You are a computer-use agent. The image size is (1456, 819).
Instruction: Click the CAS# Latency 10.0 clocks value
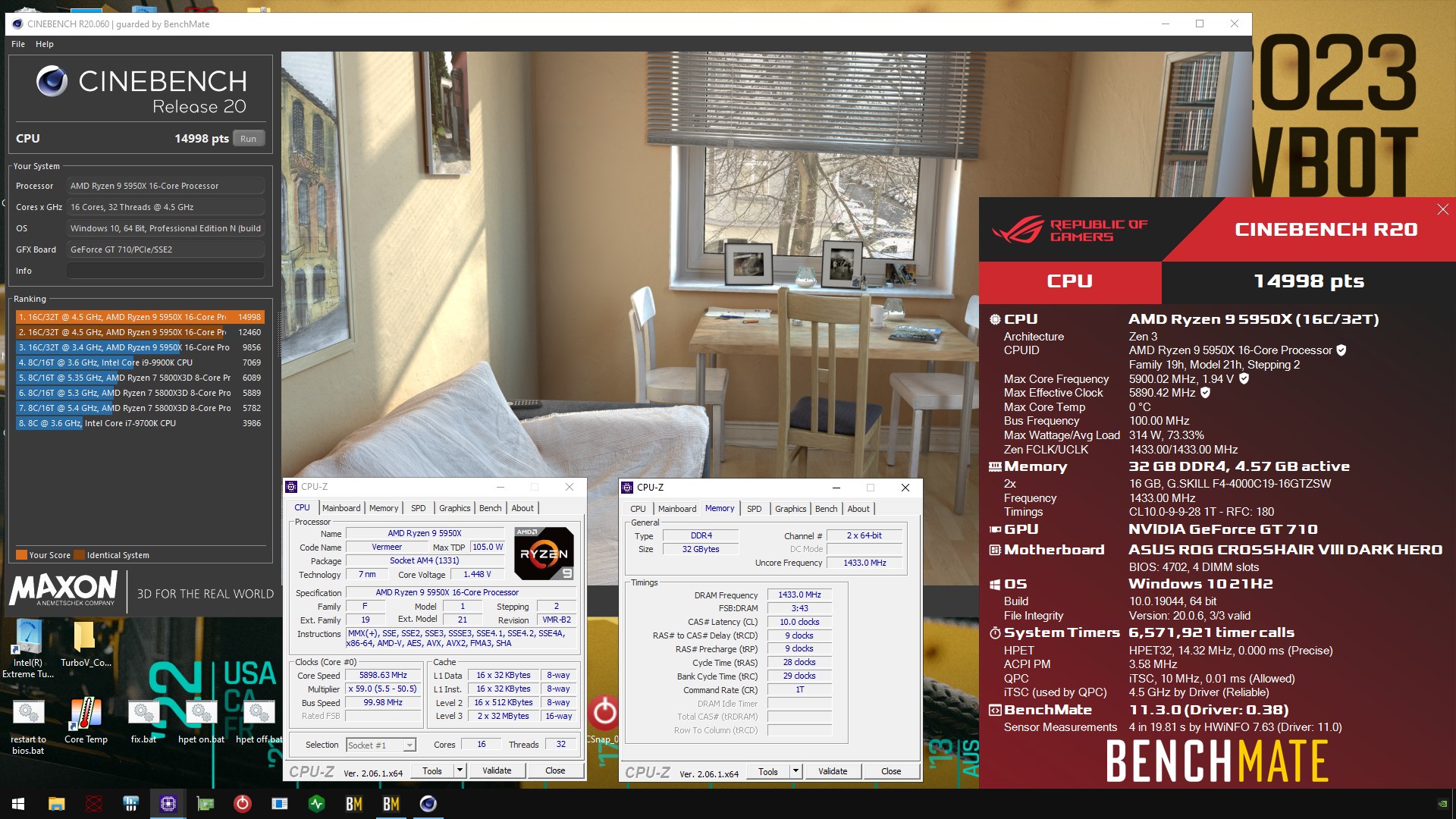tap(799, 622)
